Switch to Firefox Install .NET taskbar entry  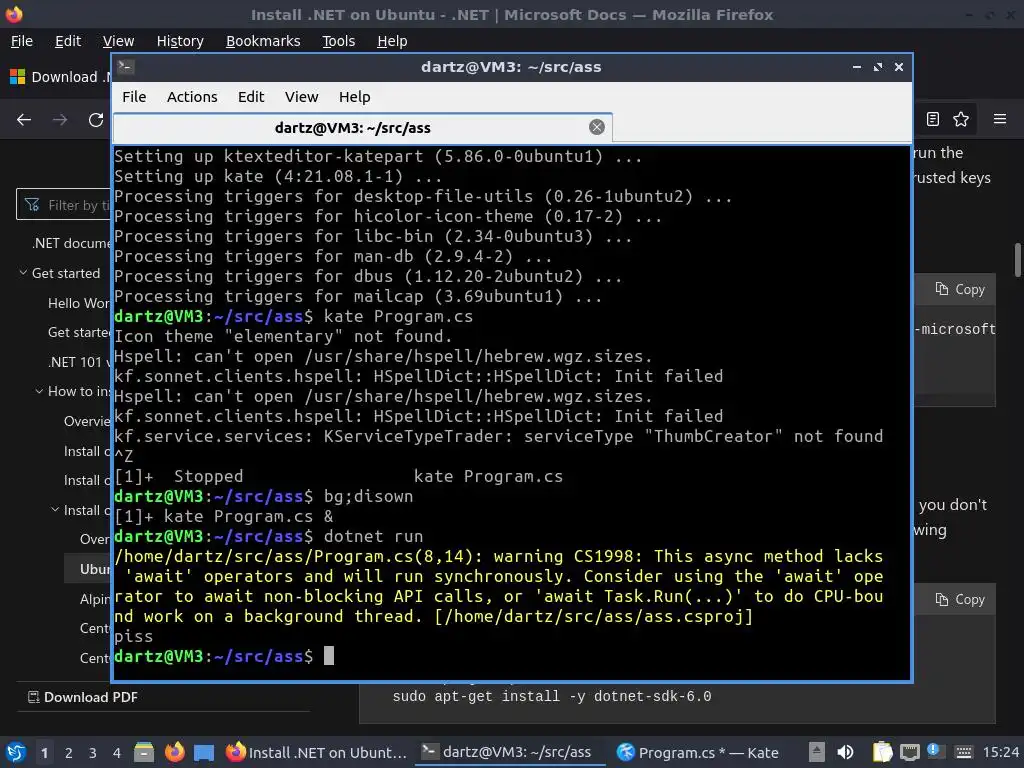(316, 752)
